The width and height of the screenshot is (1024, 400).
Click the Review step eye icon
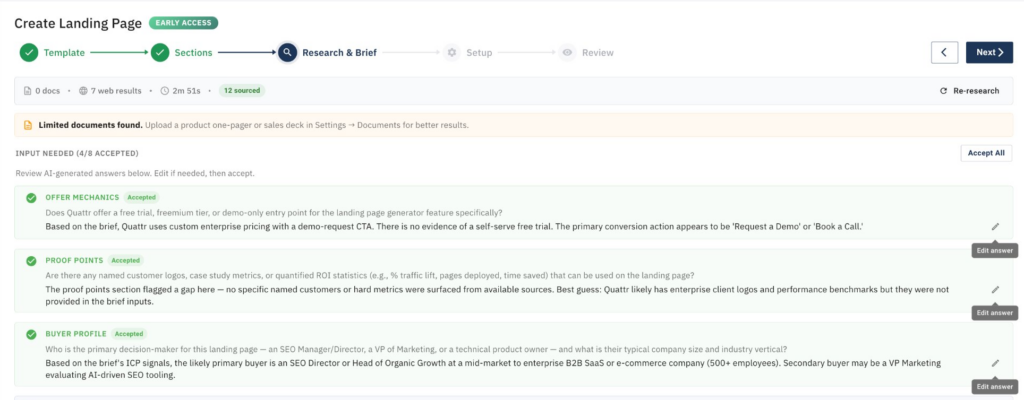tap(568, 52)
